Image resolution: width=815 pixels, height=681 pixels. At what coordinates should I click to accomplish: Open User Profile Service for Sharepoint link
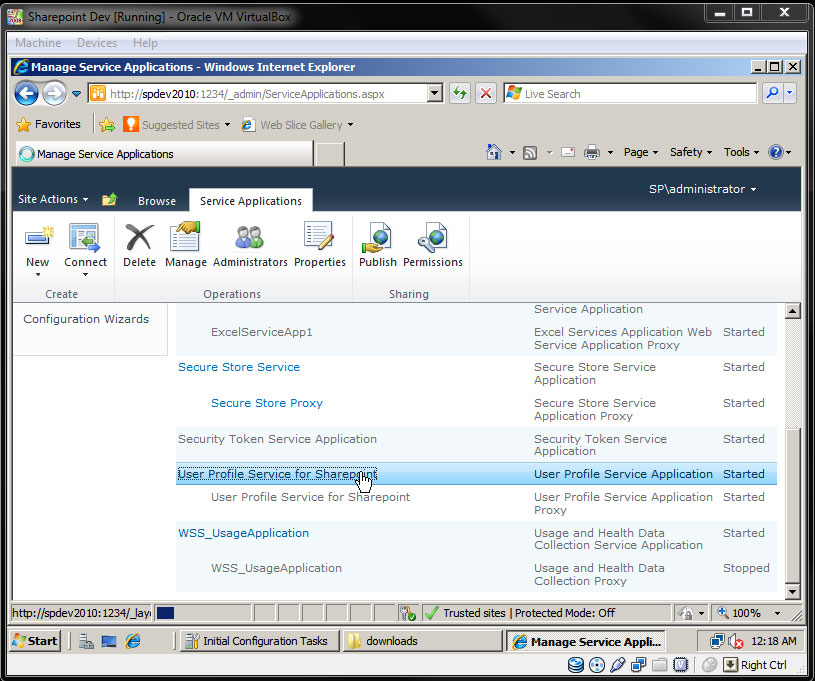(277, 474)
